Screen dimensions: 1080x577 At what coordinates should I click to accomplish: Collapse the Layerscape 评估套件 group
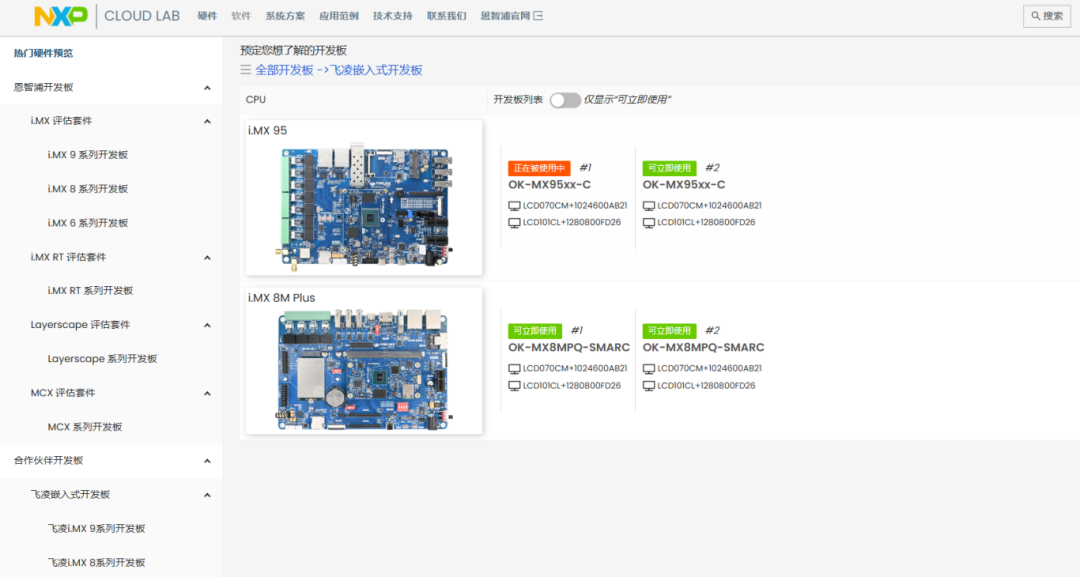click(207, 325)
